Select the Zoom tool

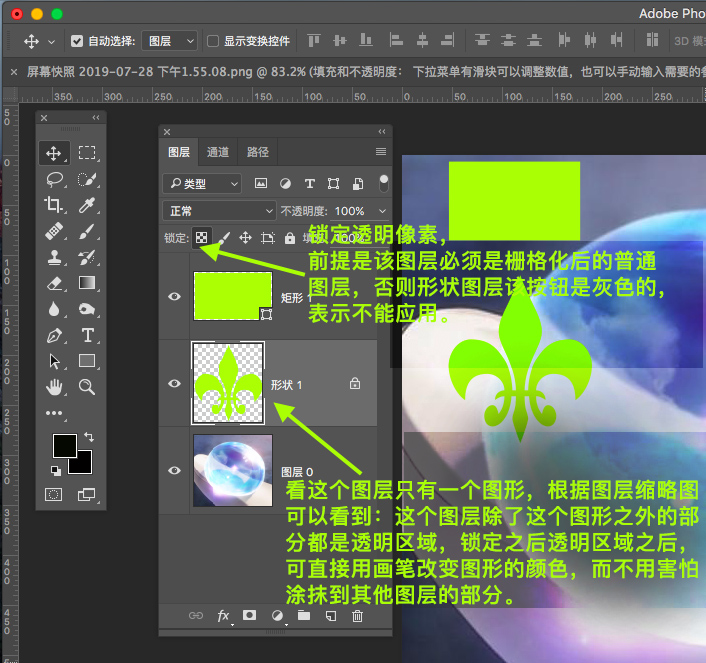(87, 387)
